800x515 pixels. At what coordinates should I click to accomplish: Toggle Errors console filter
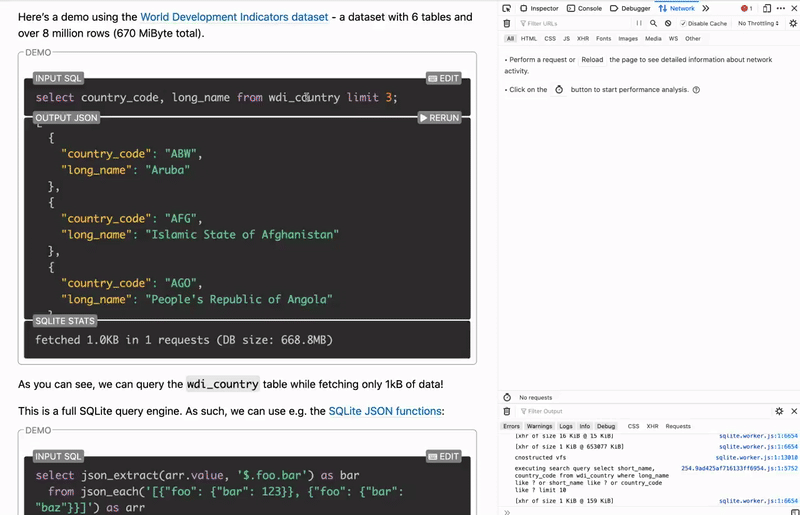point(511,426)
